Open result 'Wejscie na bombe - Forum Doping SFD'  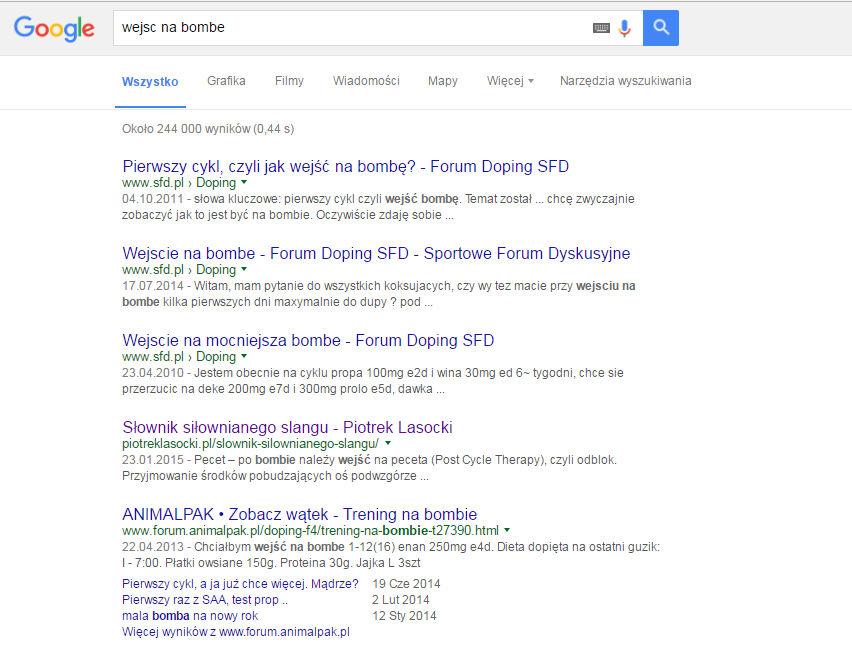coord(376,253)
